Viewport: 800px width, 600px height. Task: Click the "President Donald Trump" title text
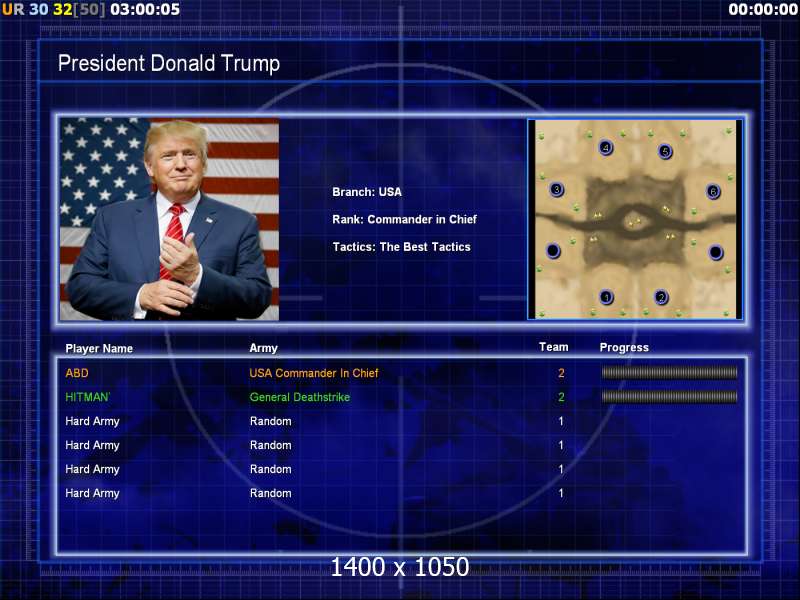coord(169,63)
